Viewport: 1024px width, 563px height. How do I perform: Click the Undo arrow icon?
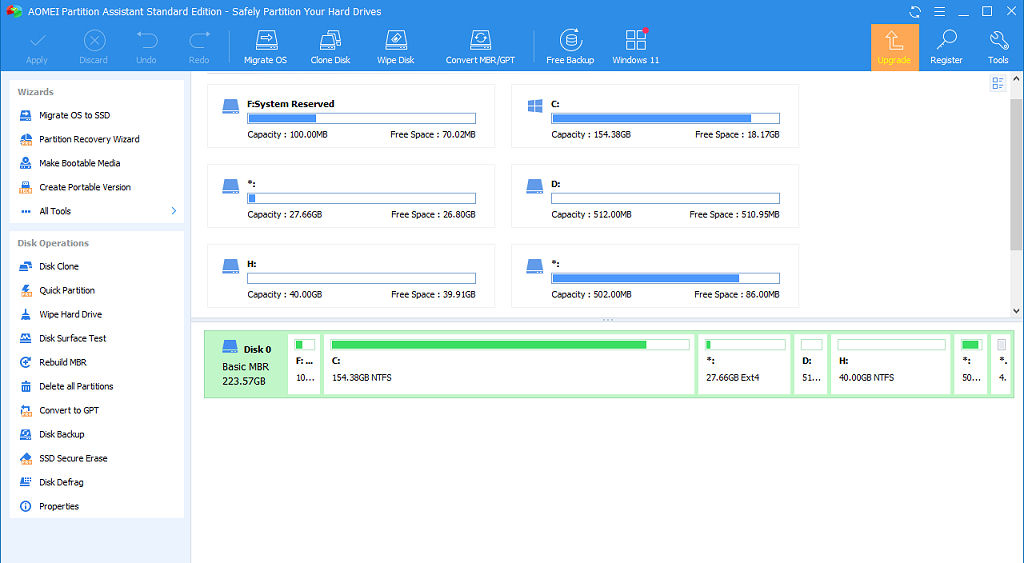[x=146, y=41]
